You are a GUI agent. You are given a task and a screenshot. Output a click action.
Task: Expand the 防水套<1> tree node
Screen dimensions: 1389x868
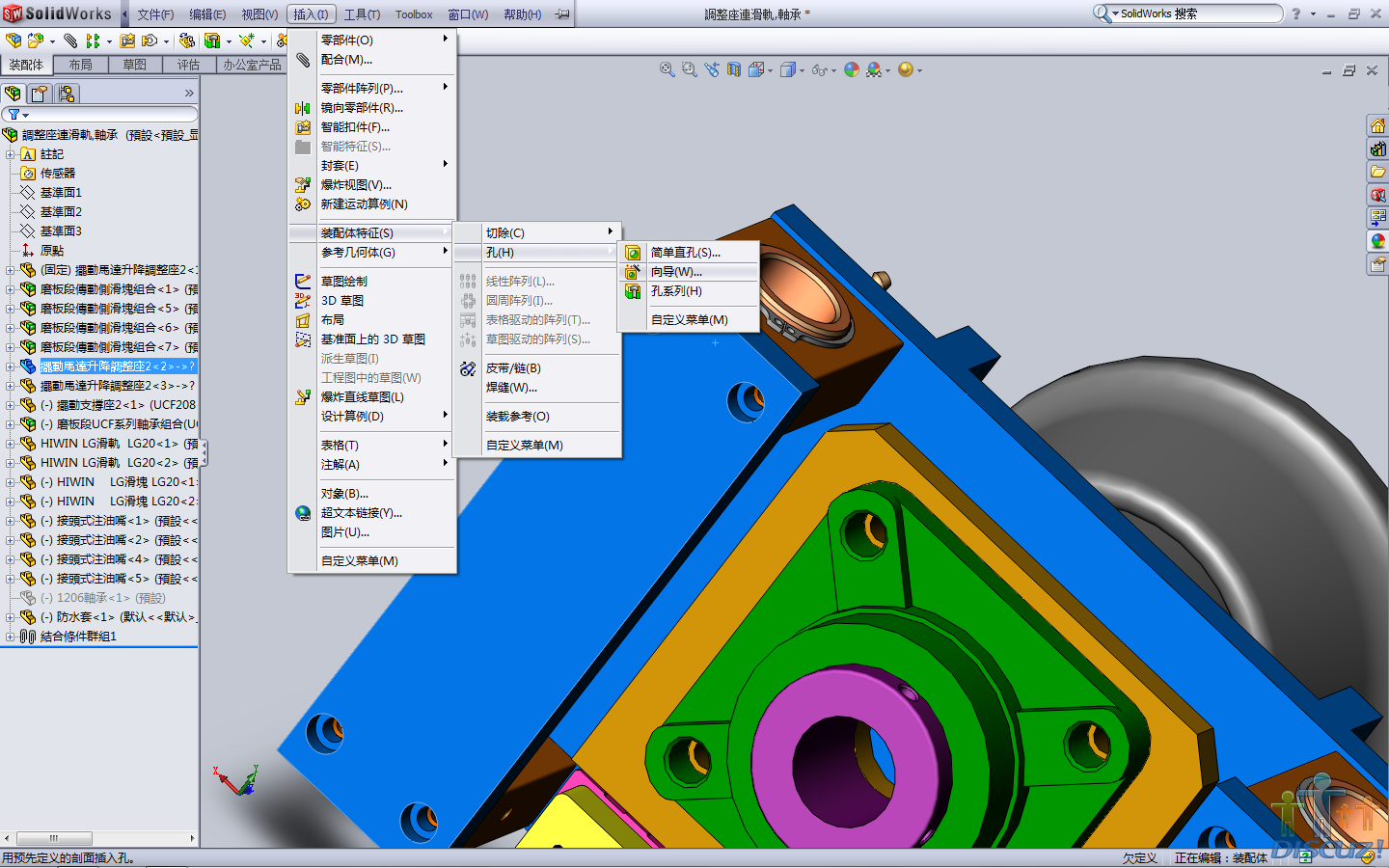point(10,617)
